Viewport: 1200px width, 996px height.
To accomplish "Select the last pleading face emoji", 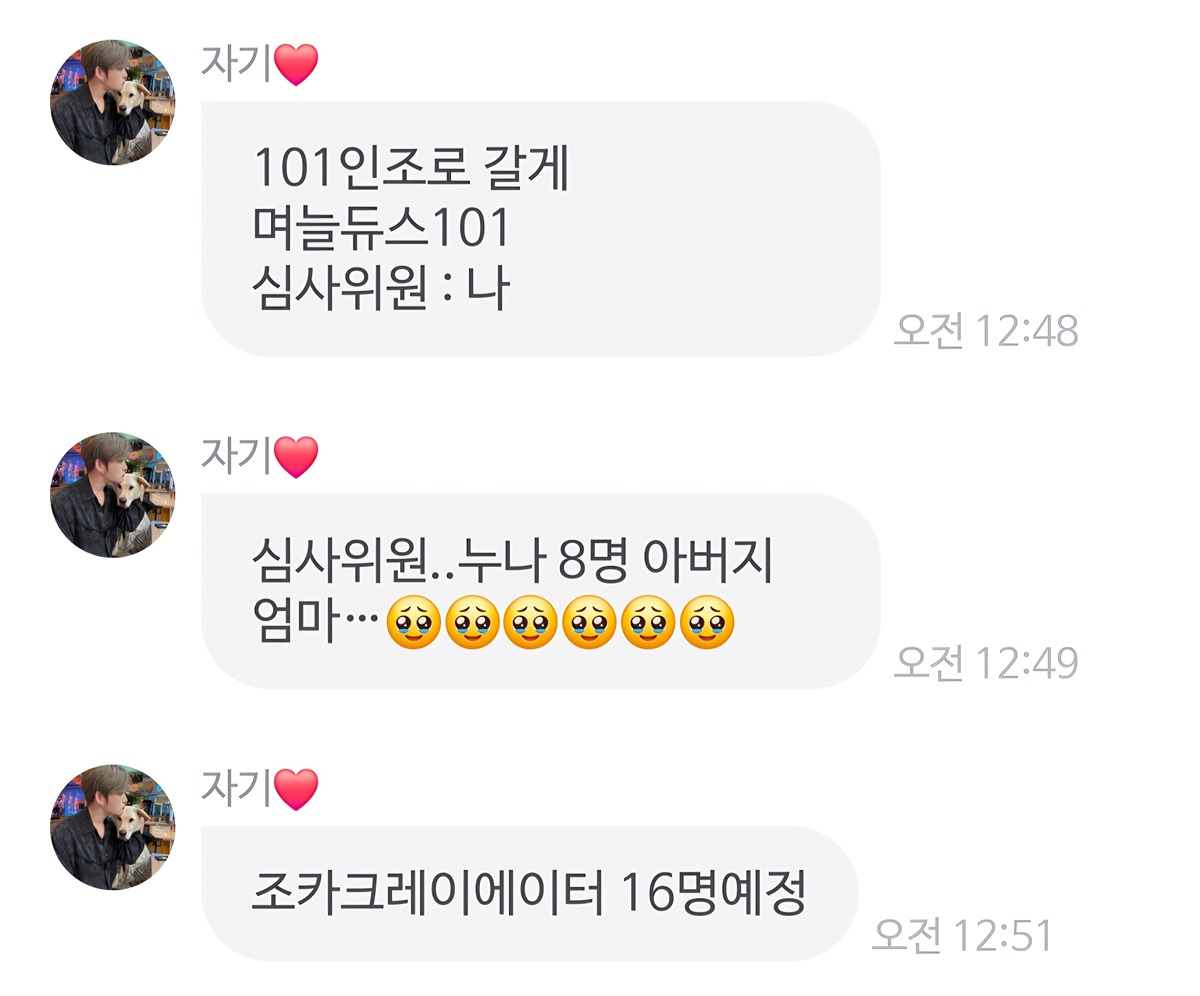I will coord(707,623).
